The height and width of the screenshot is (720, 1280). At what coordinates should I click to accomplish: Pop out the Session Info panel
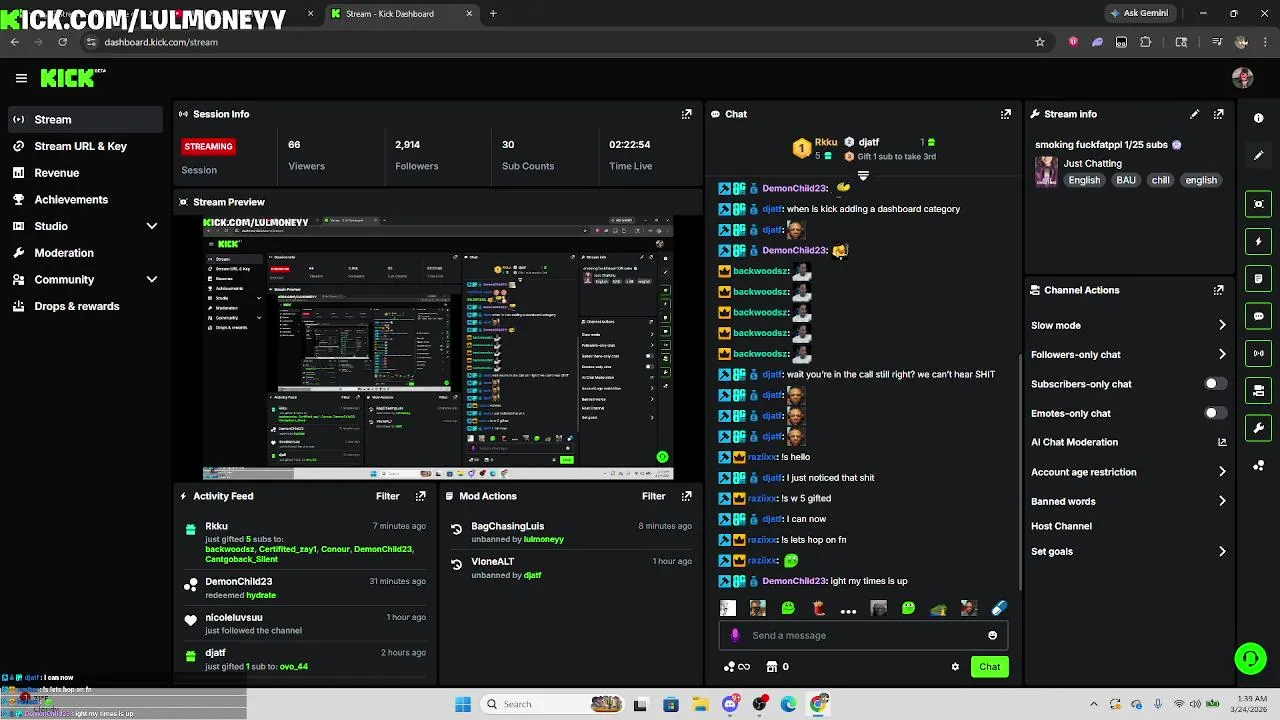tap(686, 114)
